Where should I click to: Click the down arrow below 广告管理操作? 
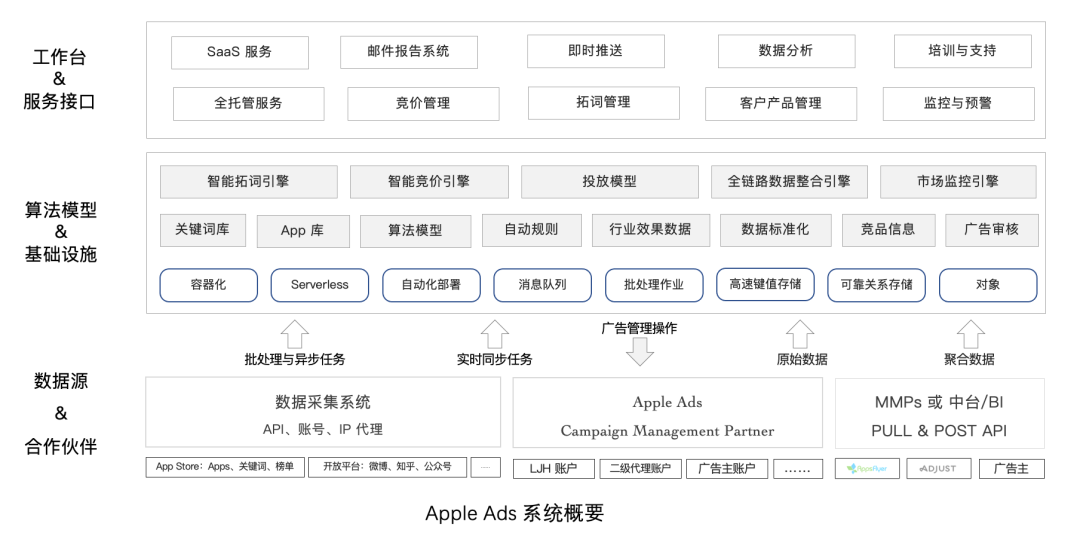click(x=640, y=351)
